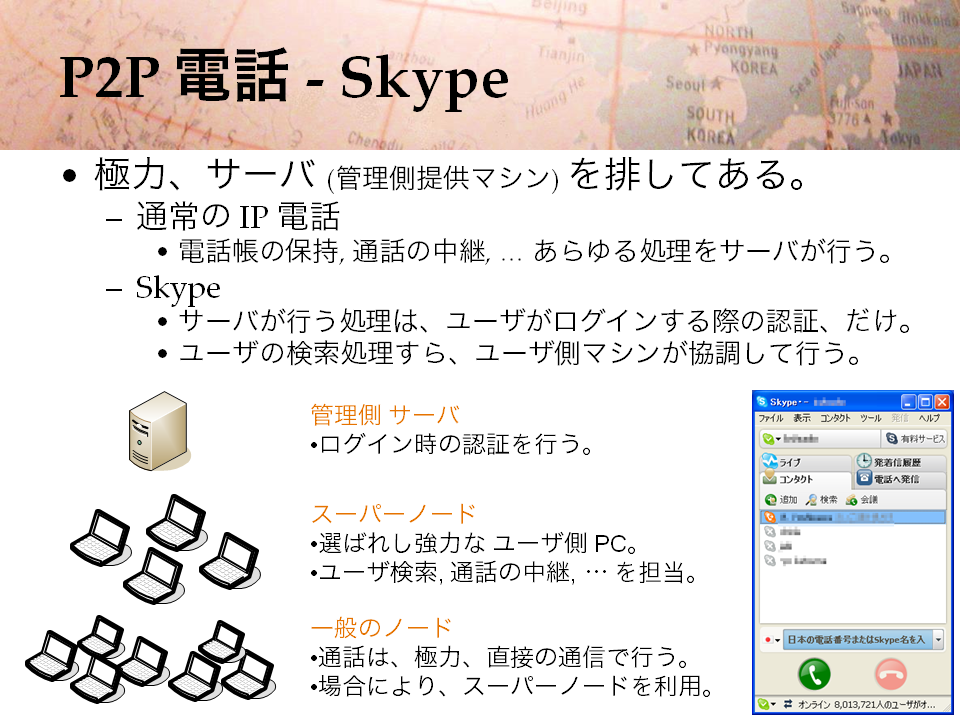Switch to the 発着信履歴 tab

point(901,462)
